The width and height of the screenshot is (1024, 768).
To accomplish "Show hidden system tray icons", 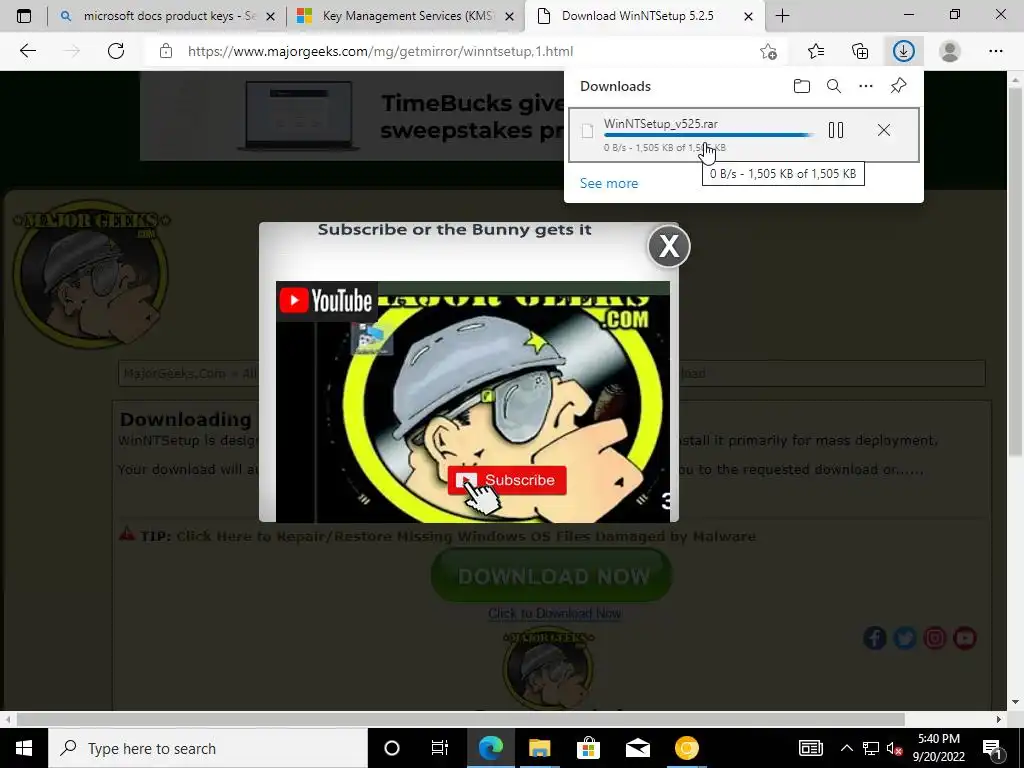I will (846, 748).
